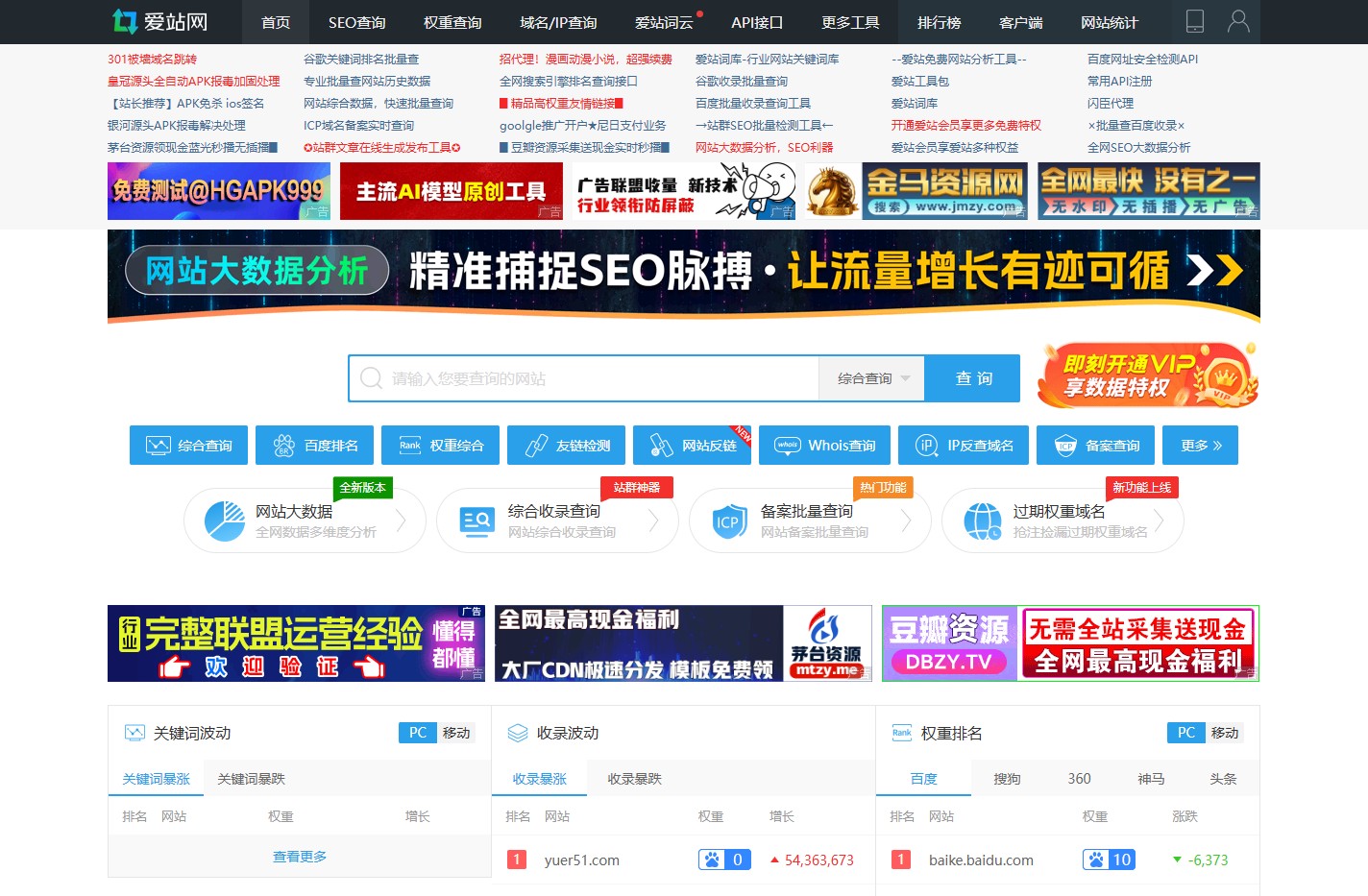Click the 百度排名 paw icon
1368x896 pixels.
pyautogui.click(x=283, y=446)
